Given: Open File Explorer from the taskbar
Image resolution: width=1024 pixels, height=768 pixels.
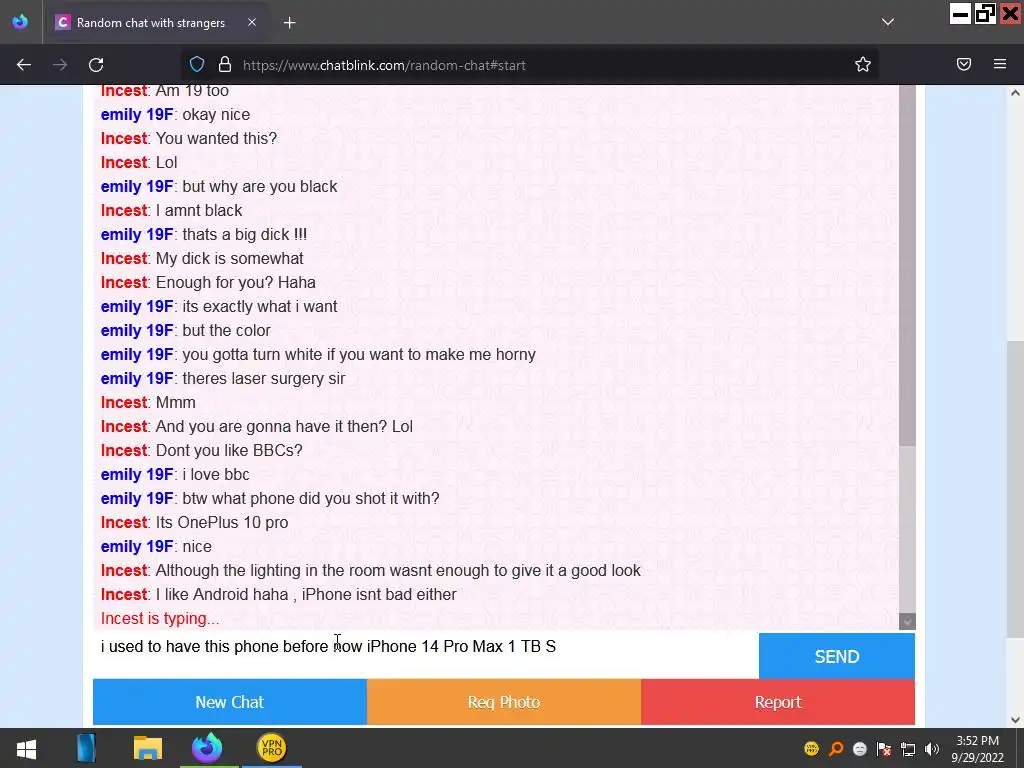Looking at the screenshot, I should (148, 748).
